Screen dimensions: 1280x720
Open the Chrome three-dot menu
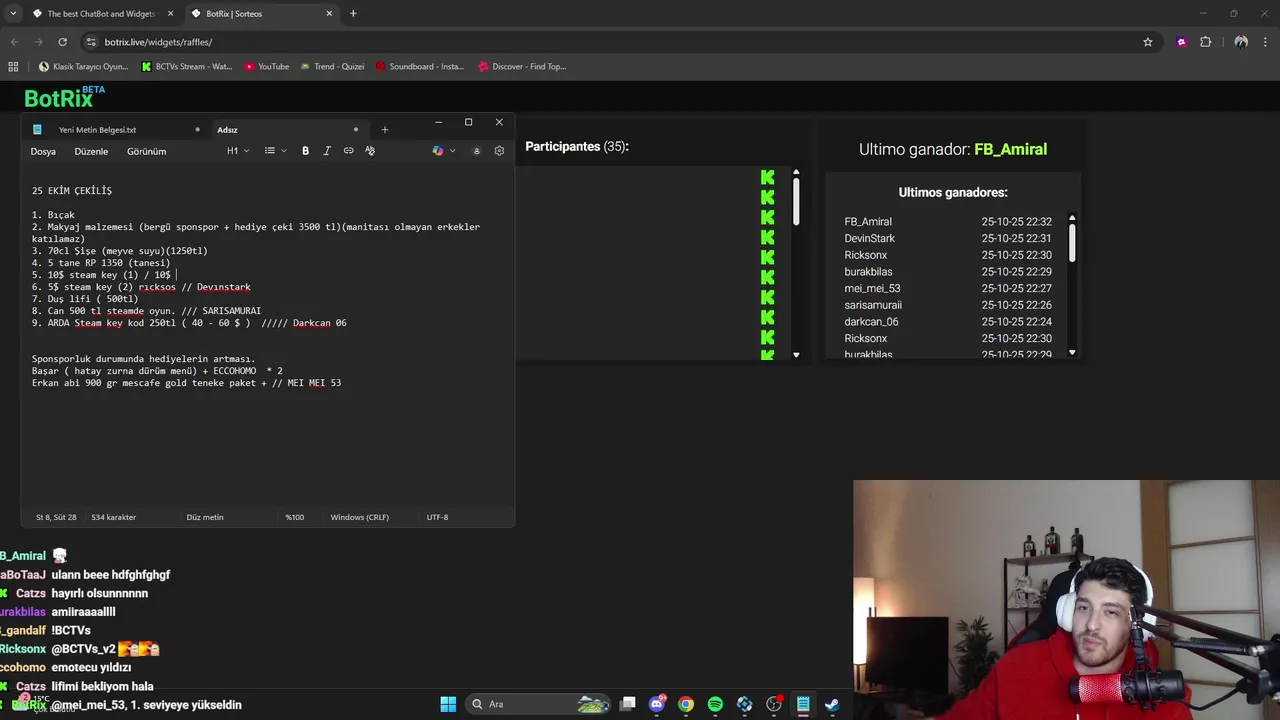[1266, 42]
